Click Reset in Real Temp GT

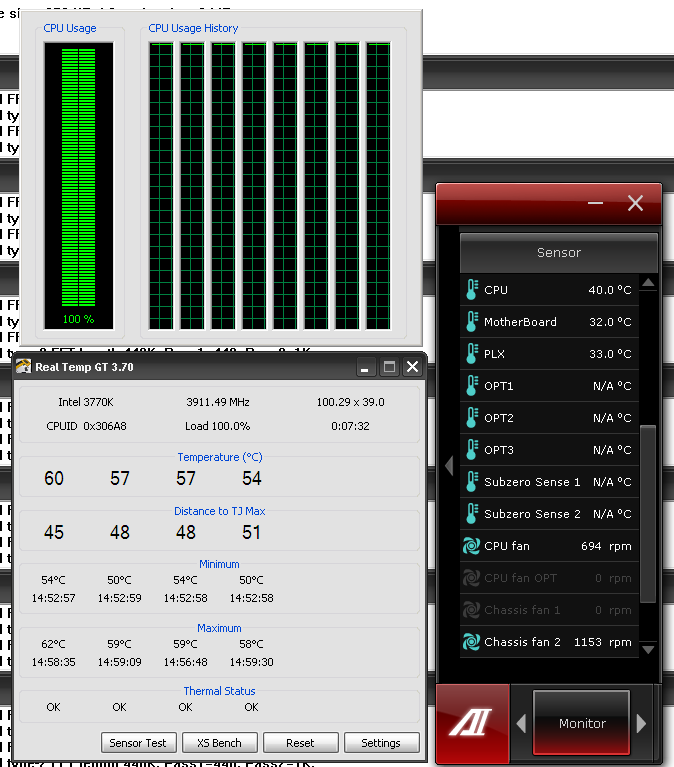[x=300, y=743]
